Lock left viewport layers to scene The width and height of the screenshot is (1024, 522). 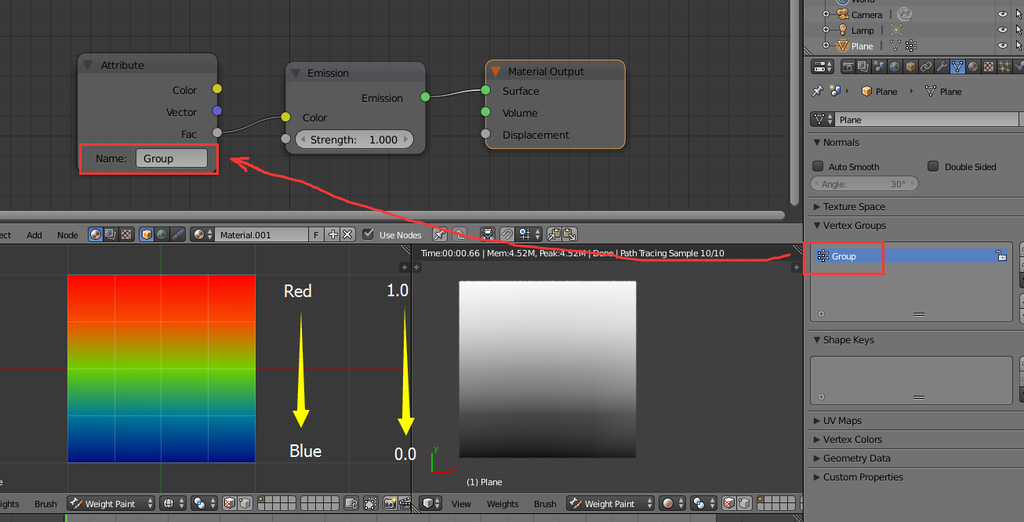point(351,504)
